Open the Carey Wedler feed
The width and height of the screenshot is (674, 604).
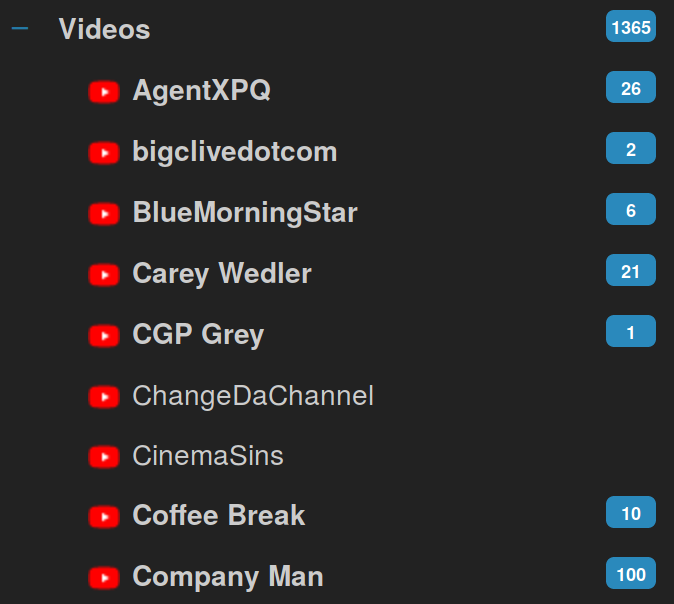(222, 274)
